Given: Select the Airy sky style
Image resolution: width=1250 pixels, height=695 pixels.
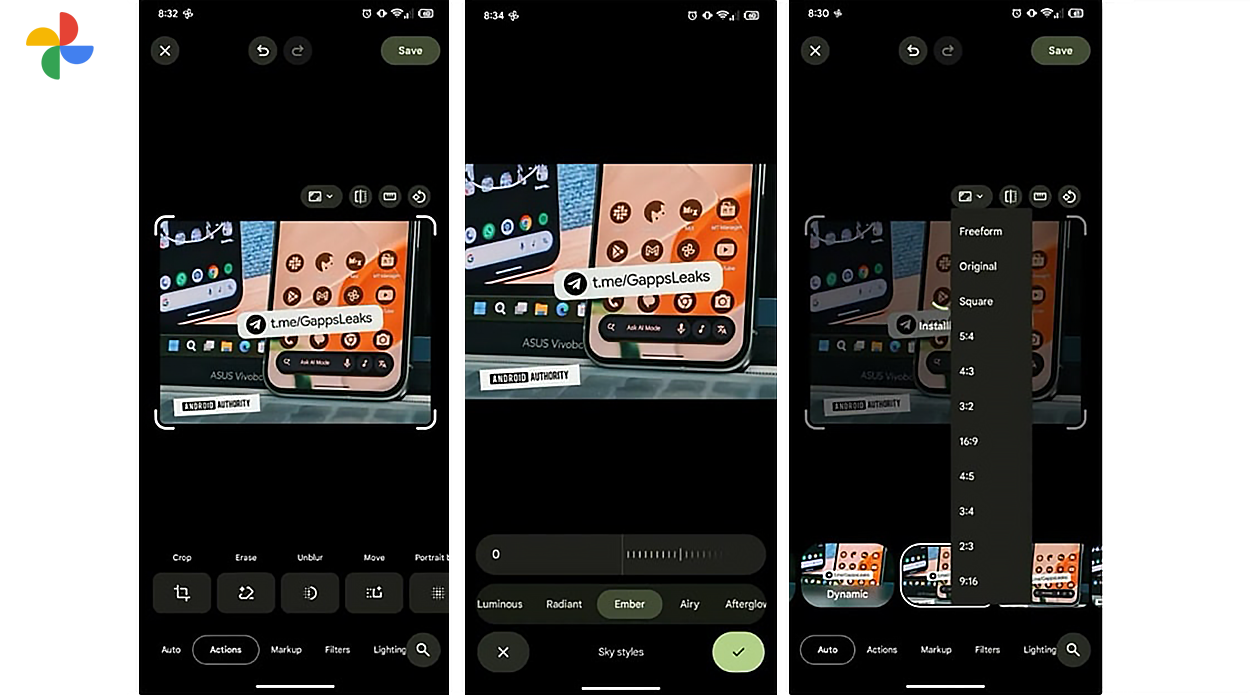Looking at the screenshot, I should tap(690, 604).
